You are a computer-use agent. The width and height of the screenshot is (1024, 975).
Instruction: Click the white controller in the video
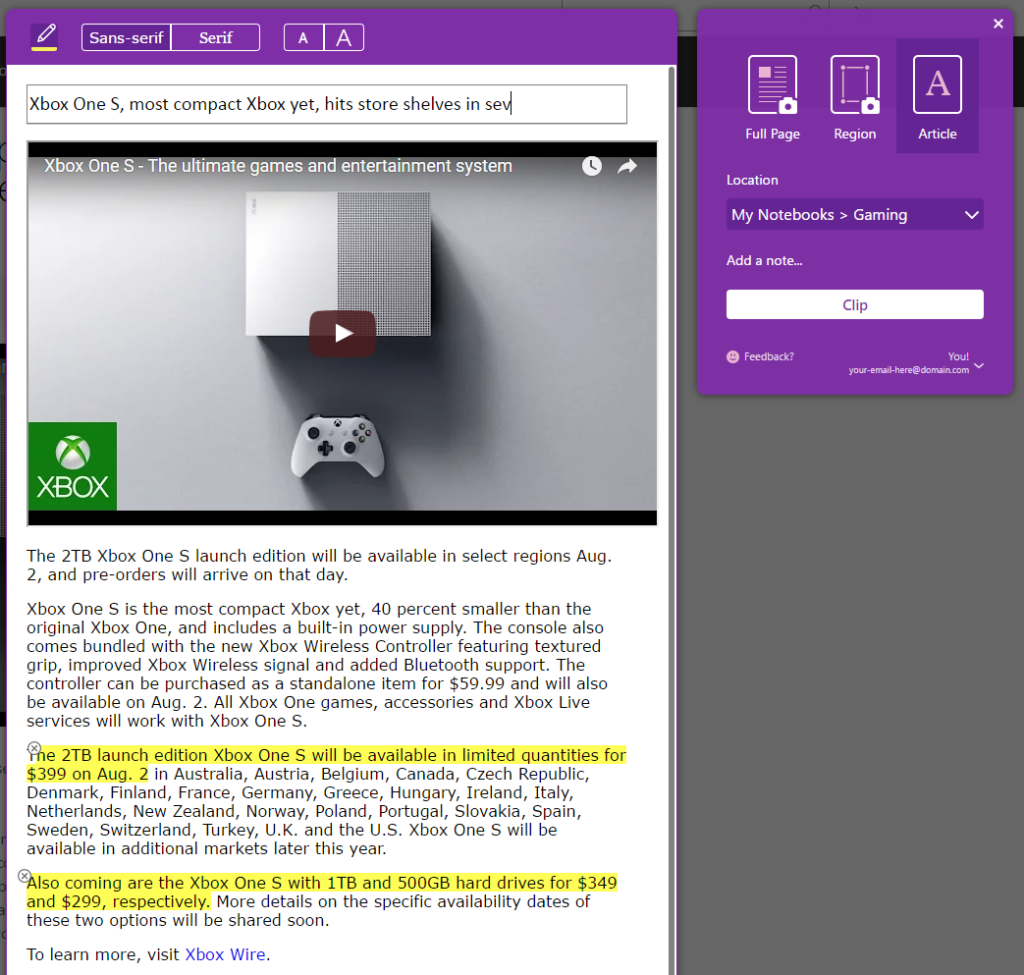pos(338,444)
